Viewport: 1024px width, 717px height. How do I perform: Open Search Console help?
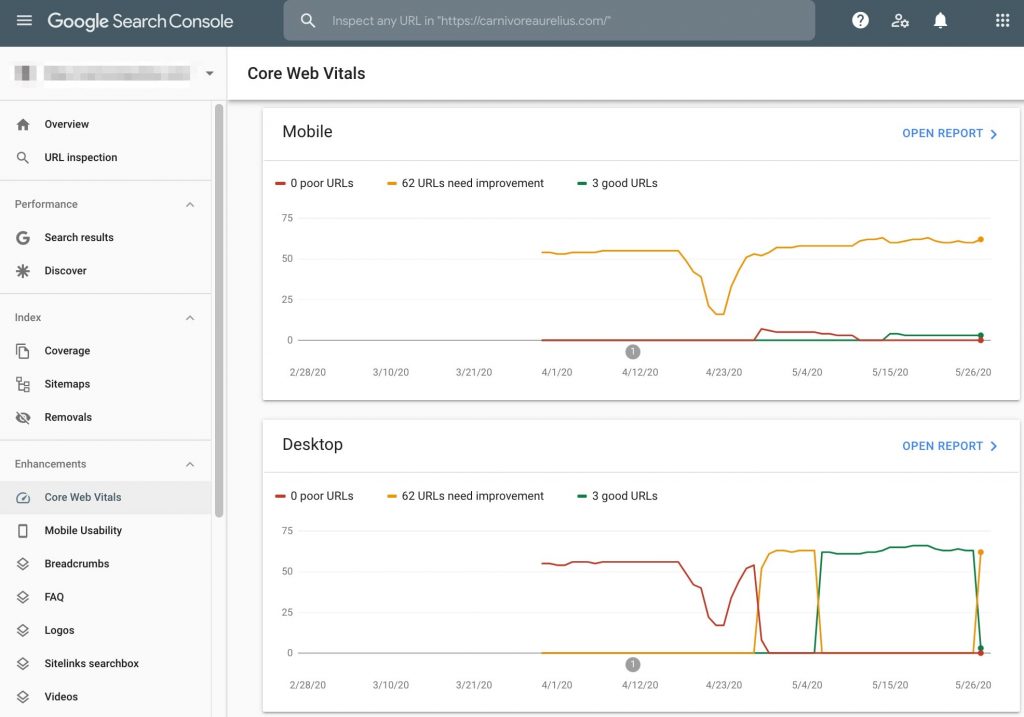(860, 20)
